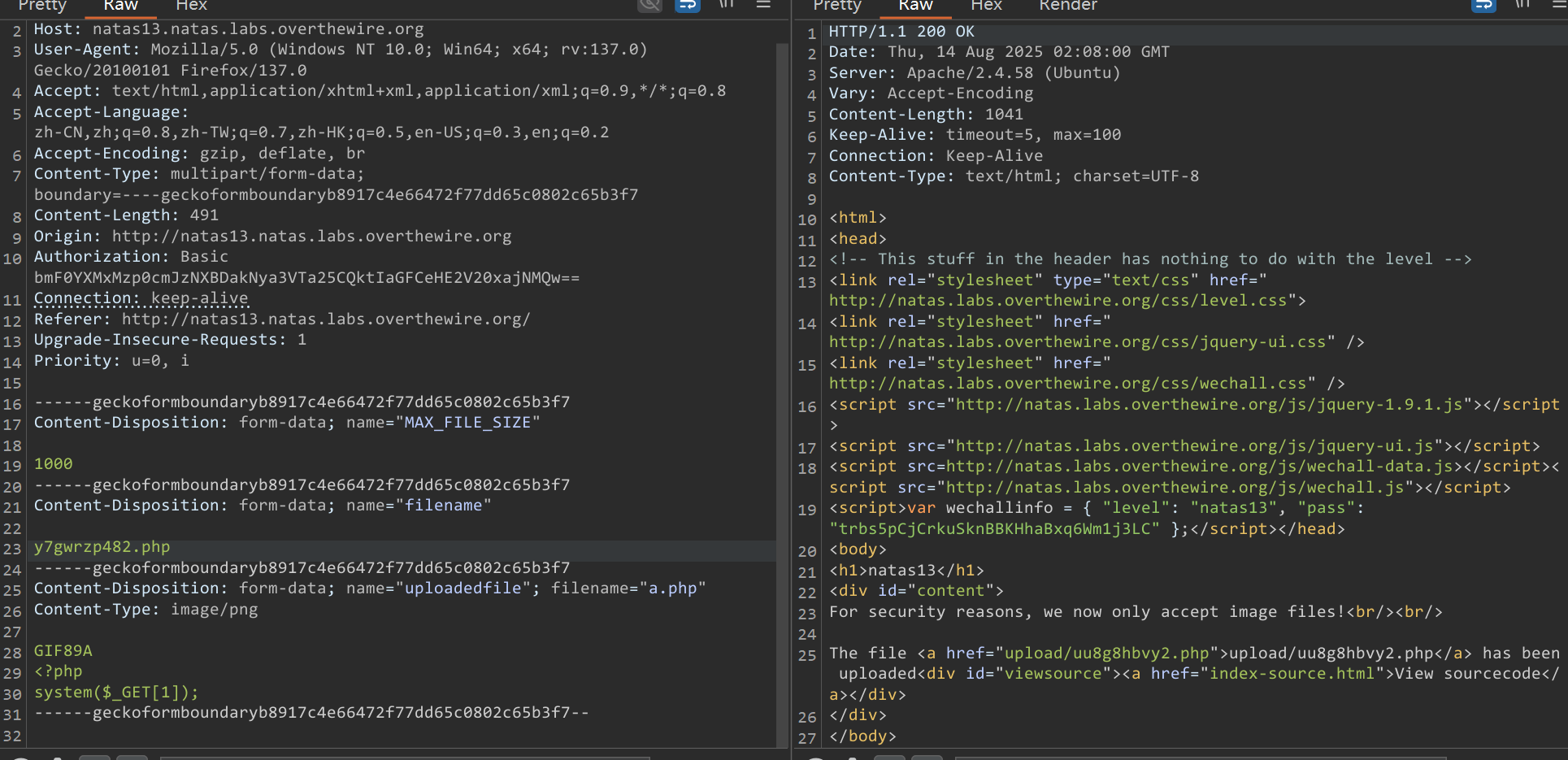Open the request pane hamburger options menu

coord(763,4)
